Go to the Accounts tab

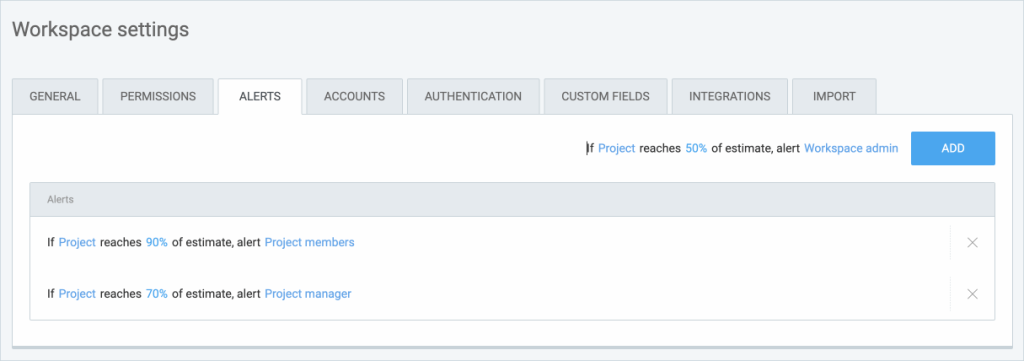tap(355, 97)
